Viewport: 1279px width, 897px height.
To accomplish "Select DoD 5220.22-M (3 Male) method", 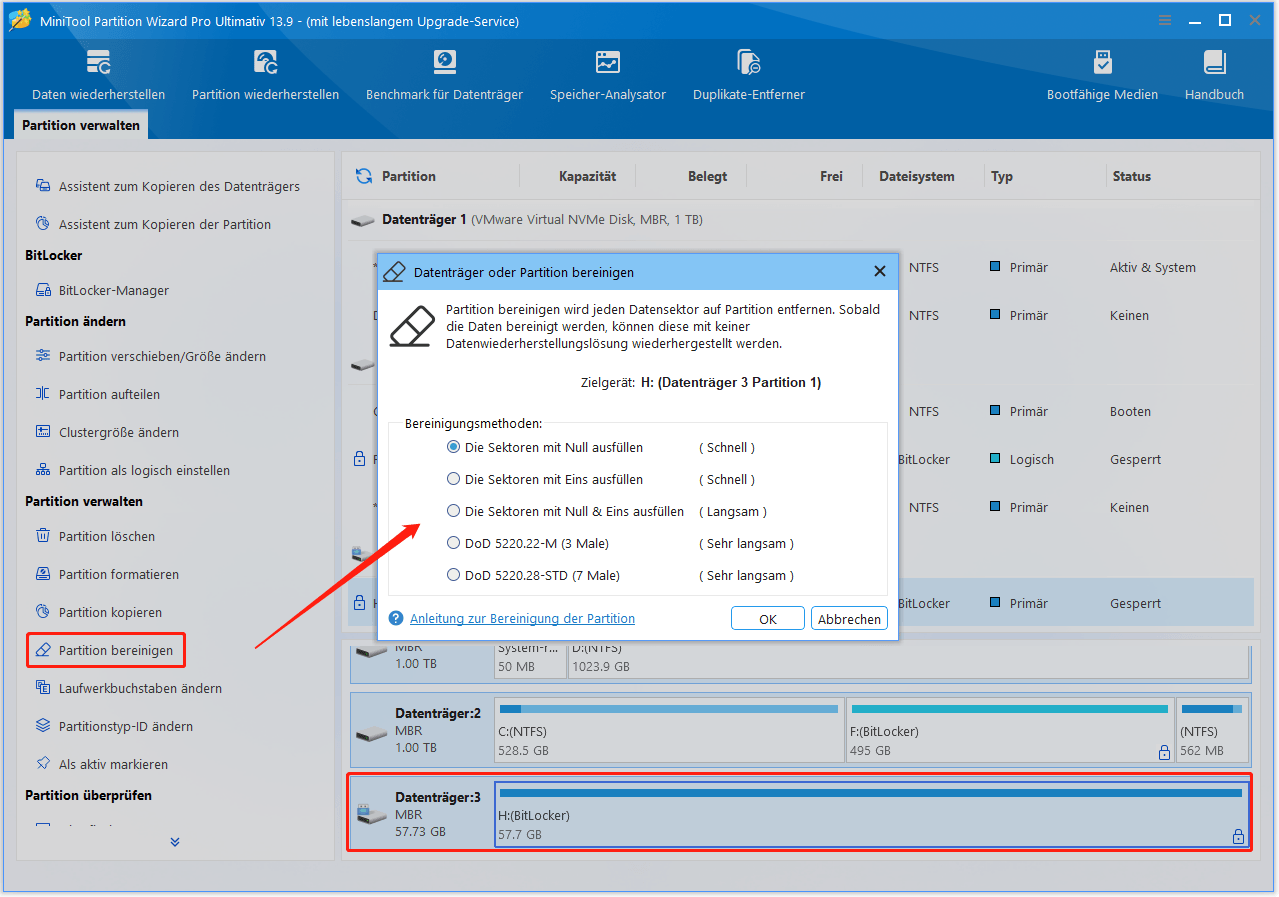I will 528,543.
